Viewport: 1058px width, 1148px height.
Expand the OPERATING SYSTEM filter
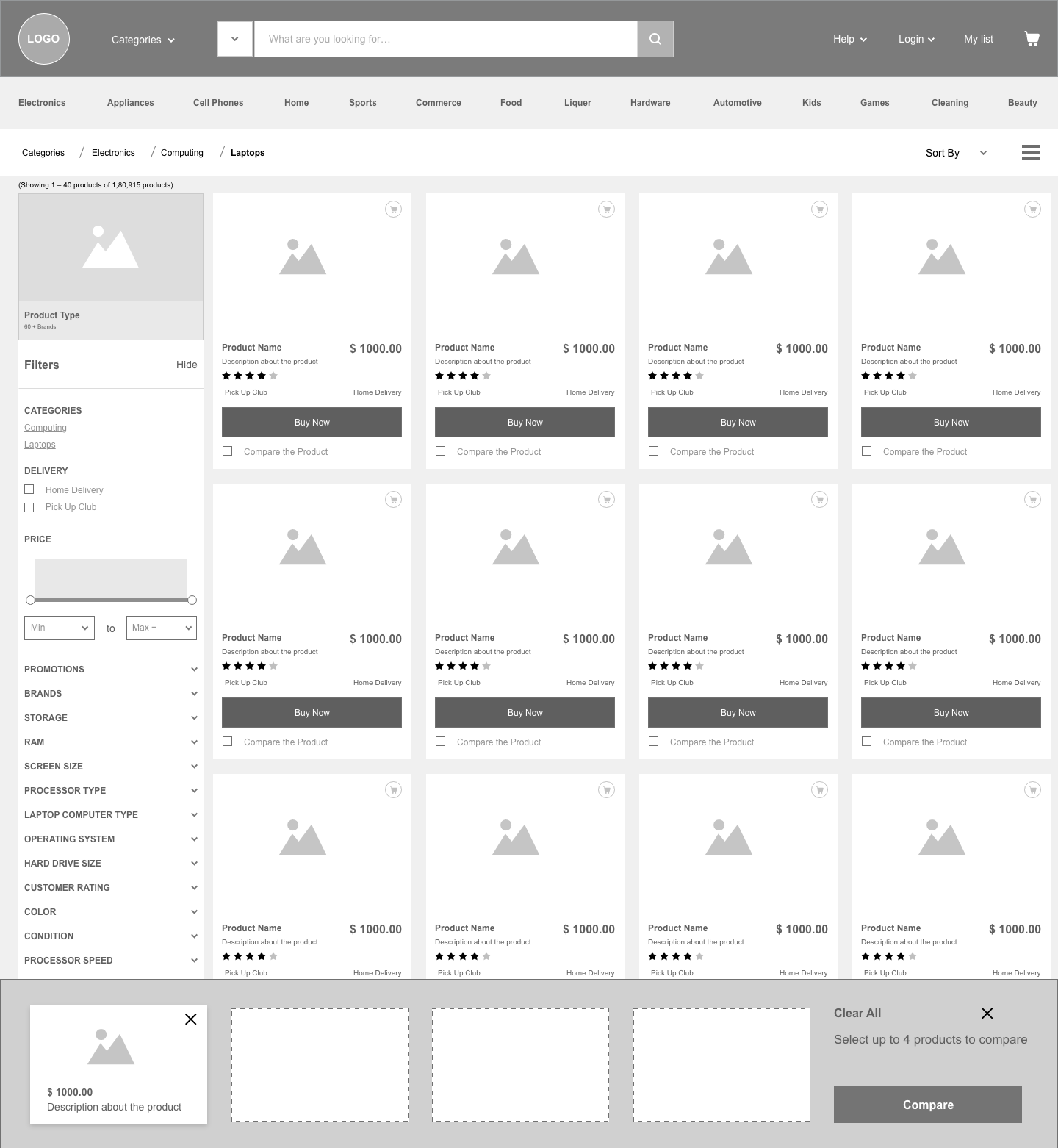pos(111,839)
